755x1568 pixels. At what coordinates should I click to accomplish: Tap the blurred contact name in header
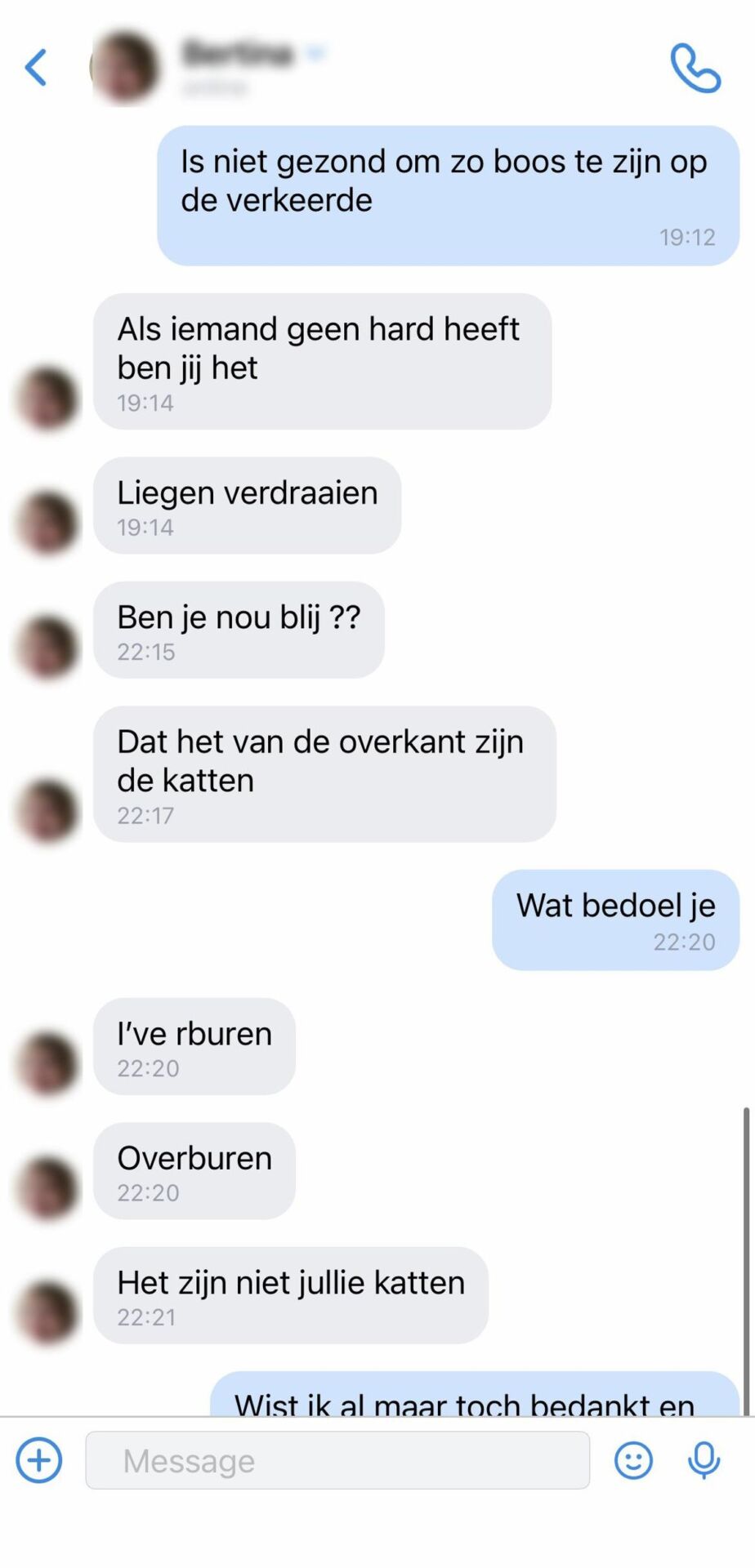click(x=238, y=53)
